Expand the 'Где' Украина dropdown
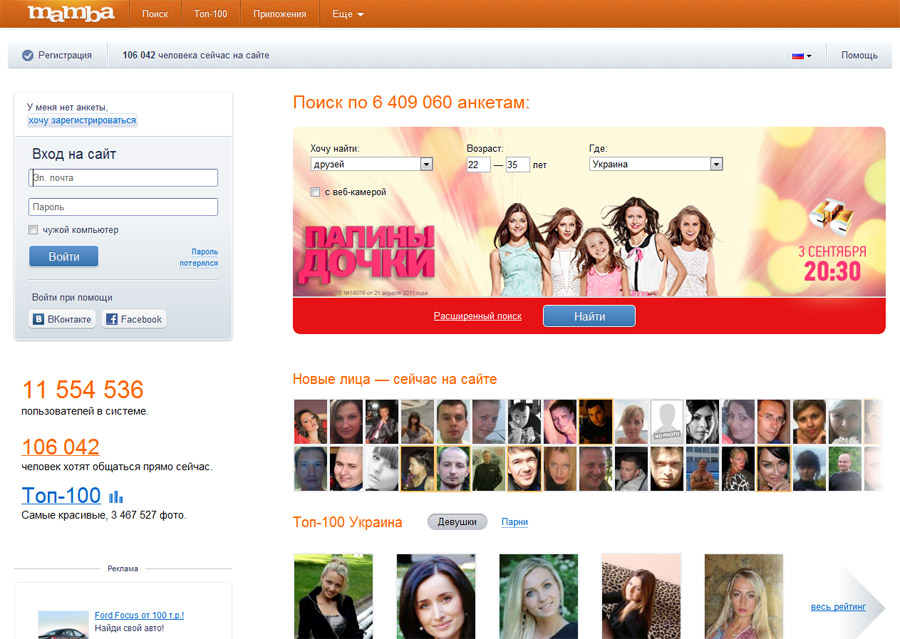Image resolution: width=900 pixels, height=639 pixels. click(716, 164)
